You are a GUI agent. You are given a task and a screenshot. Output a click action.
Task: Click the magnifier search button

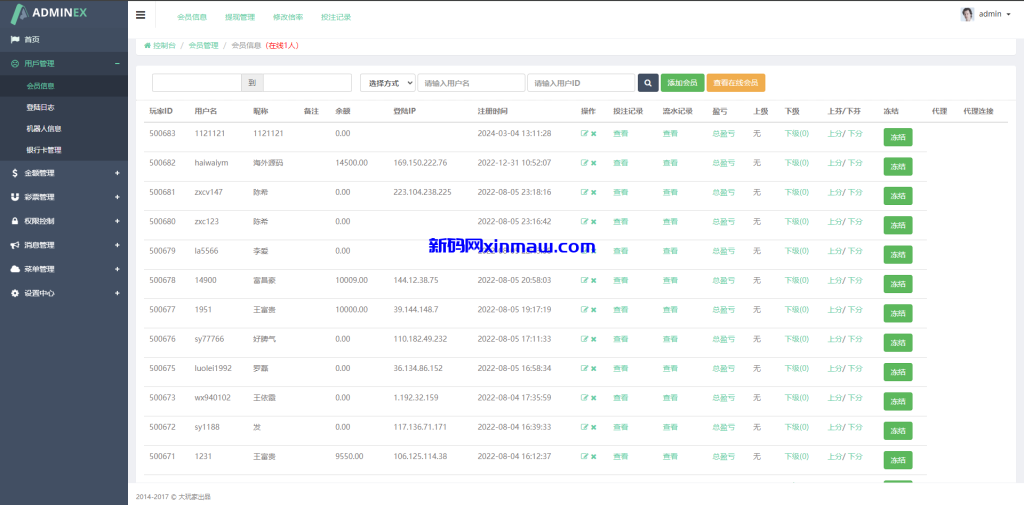pyautogui.click(x=648, y=83)
